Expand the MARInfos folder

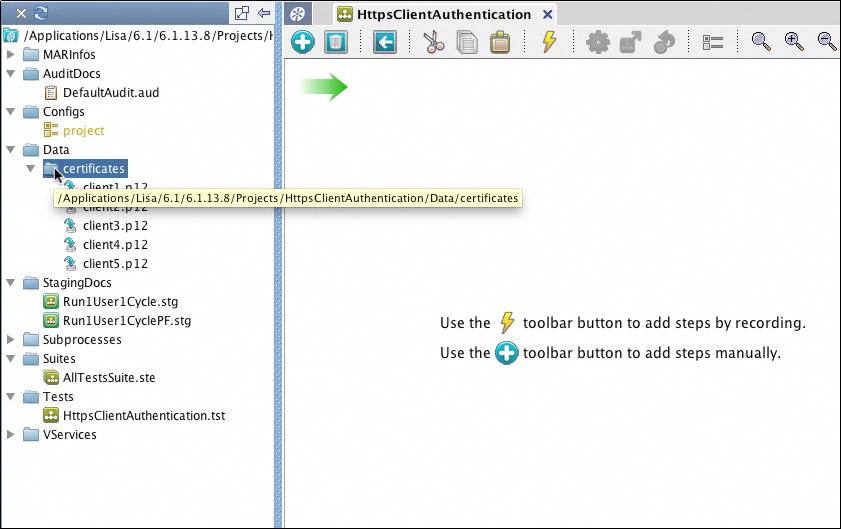[x=10, y=54]
